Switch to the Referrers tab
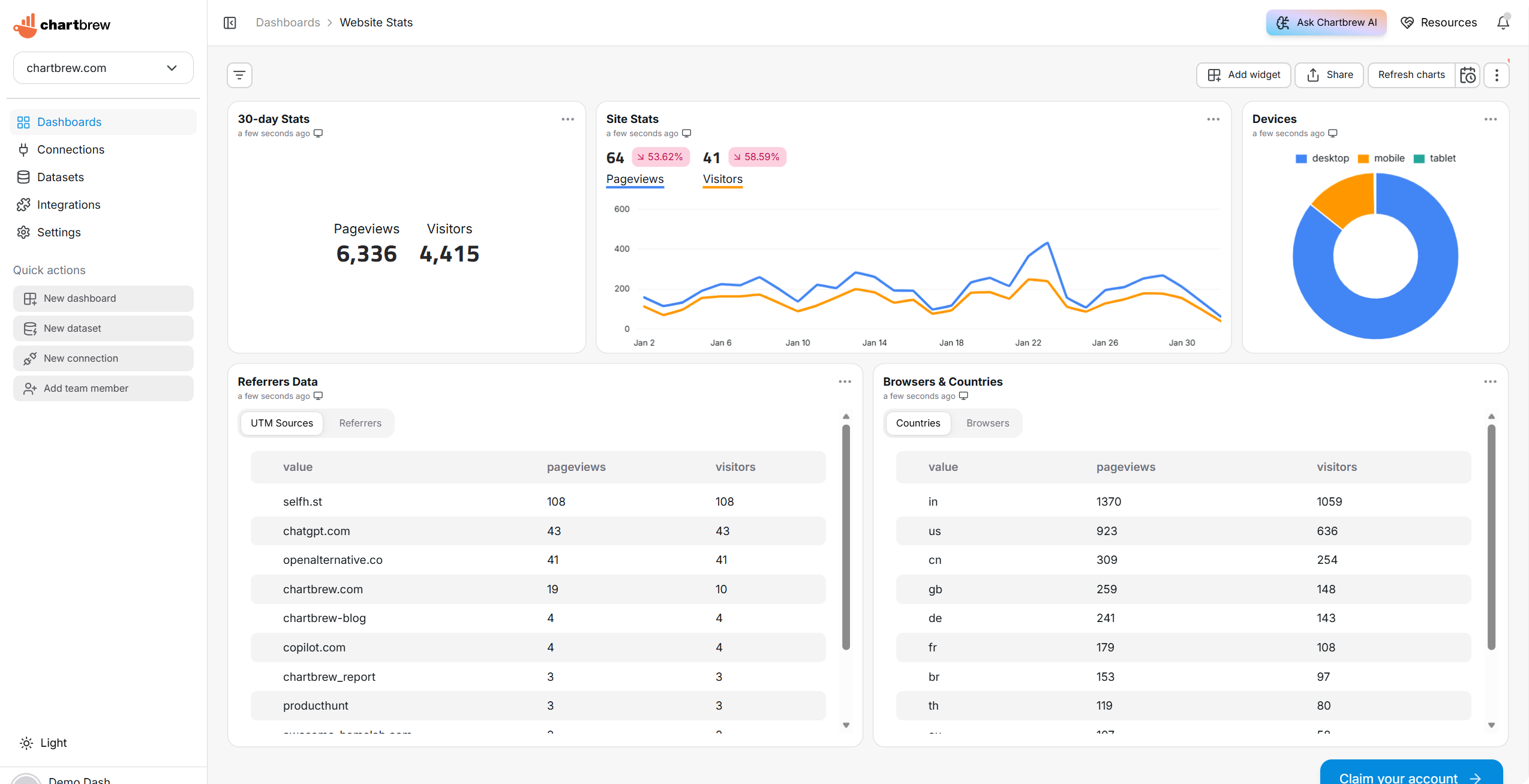Viewport: 1529px width, 784px height. [360, 423]
